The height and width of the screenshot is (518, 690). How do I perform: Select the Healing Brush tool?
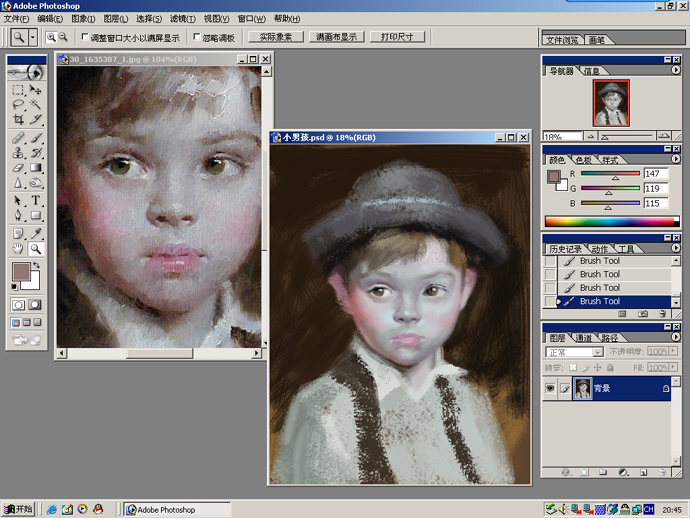18,138
